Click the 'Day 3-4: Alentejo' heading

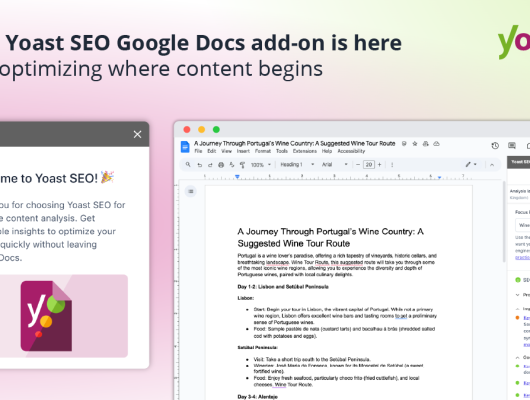tap(258, 397)
